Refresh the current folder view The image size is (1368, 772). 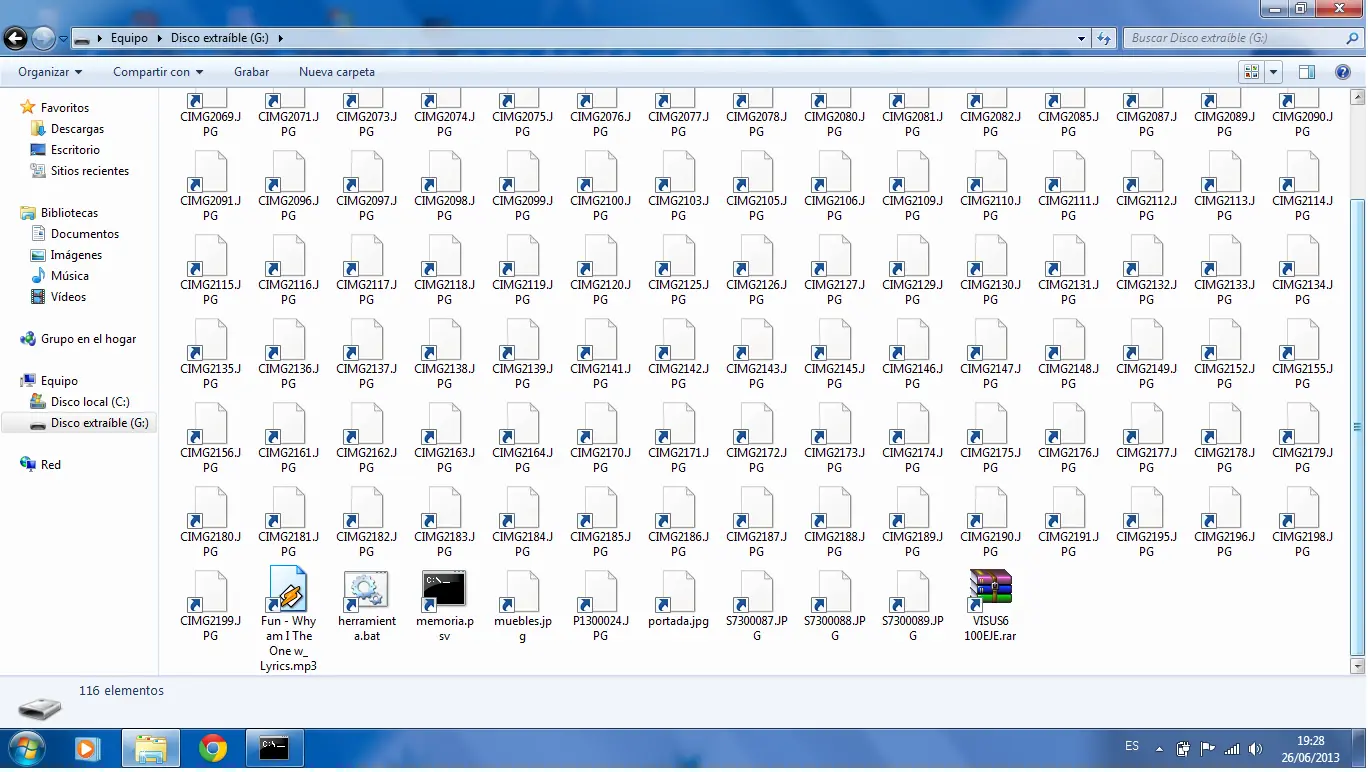click(1104, 38)
